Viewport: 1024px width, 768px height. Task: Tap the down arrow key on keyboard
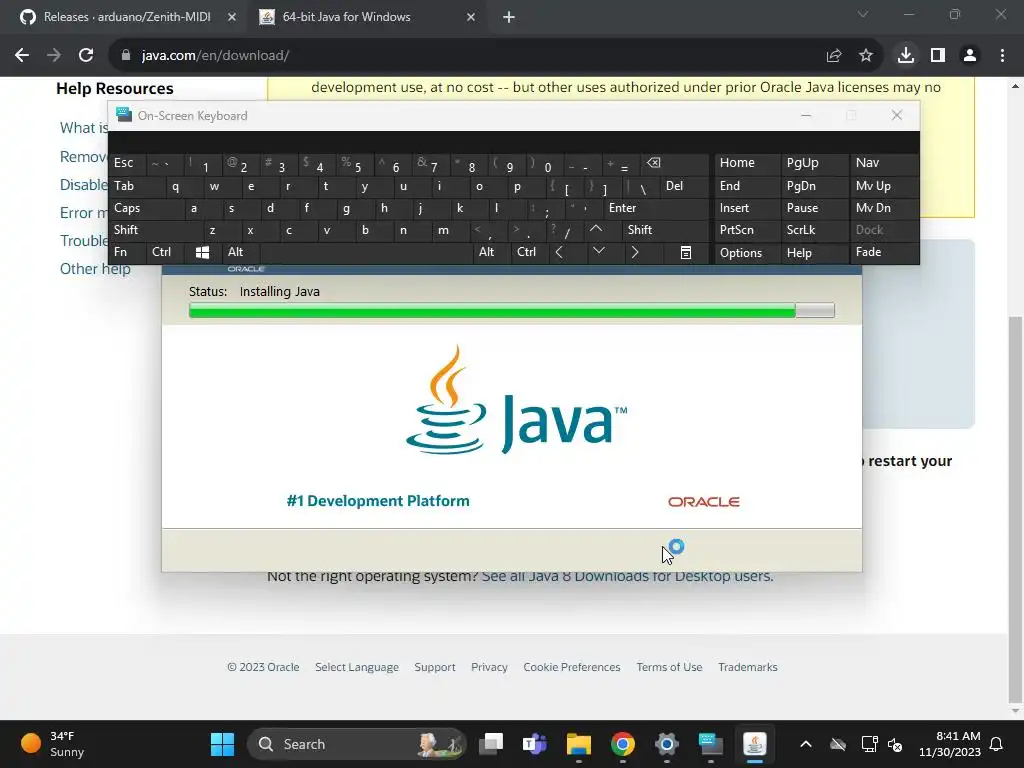(x=598, y=251)
